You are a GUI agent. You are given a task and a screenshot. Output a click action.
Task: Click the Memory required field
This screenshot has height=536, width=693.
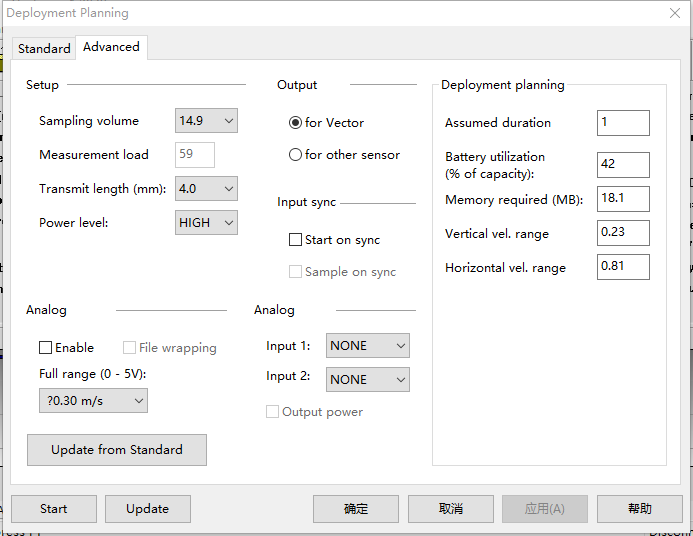623,199
